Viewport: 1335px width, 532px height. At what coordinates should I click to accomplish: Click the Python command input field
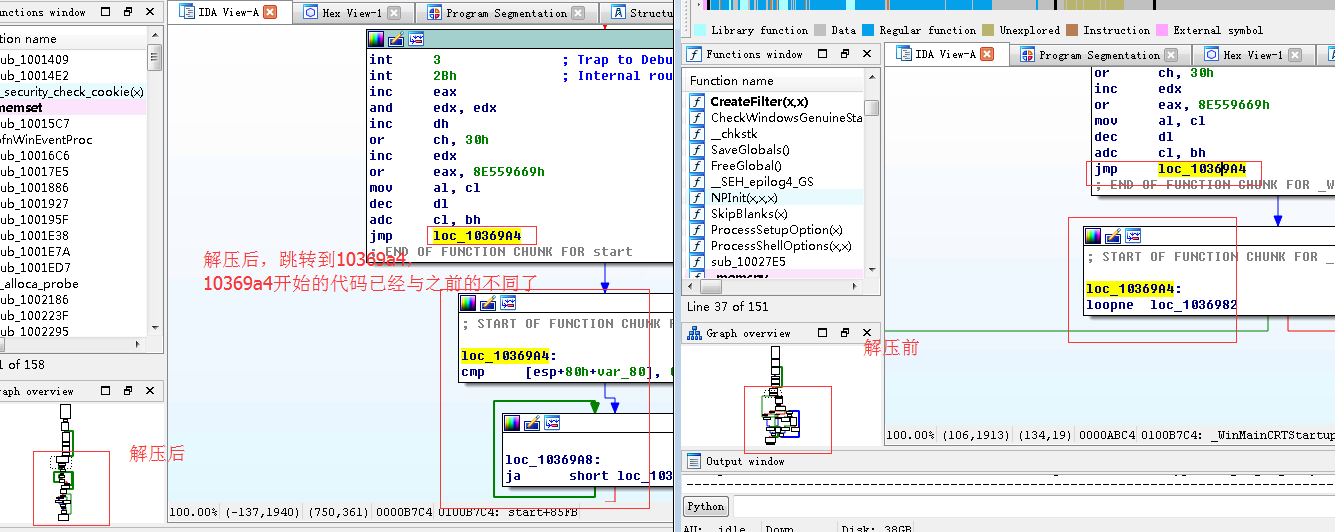point(1030,506)
